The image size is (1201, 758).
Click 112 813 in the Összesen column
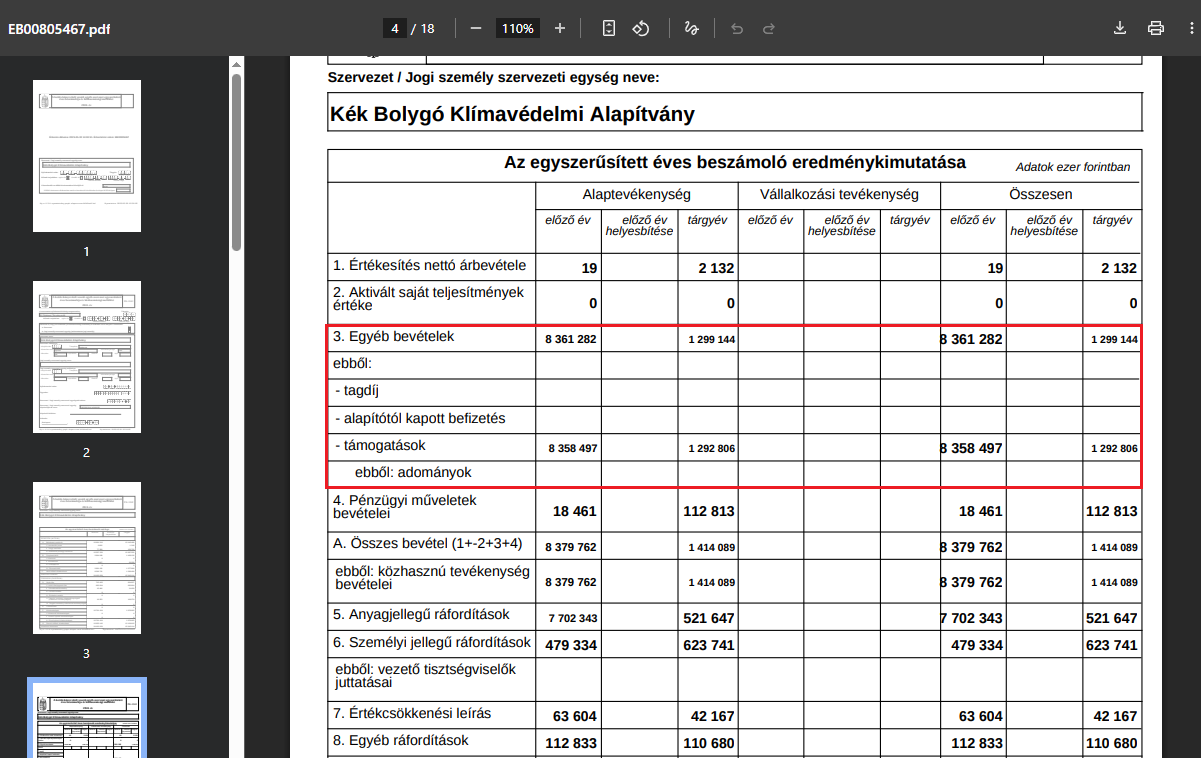pyautogui.click(x=1111, y=511)
